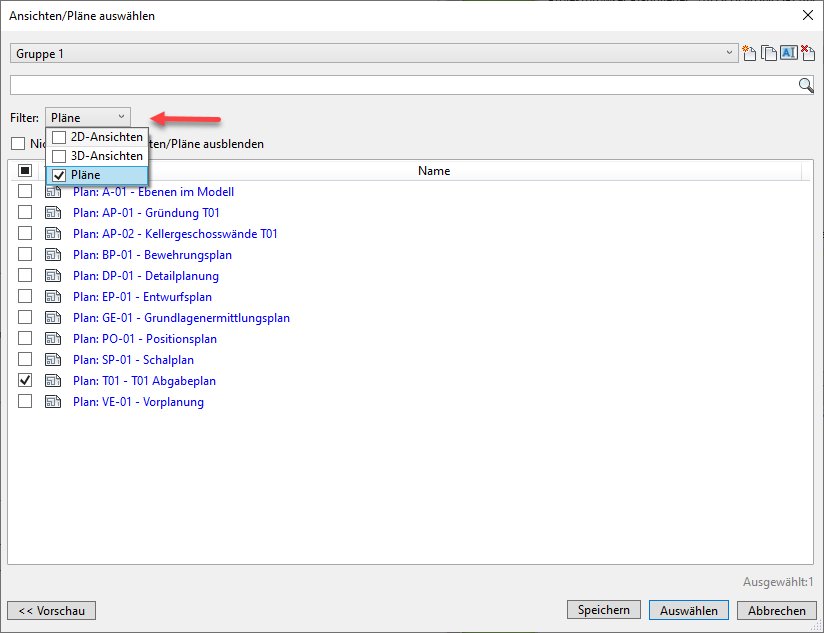Image resolution: width=824 pixels, height=633 pixels.
Task: Enable 2D-Ansichten in the filter list
Action: tap(60, 137)
